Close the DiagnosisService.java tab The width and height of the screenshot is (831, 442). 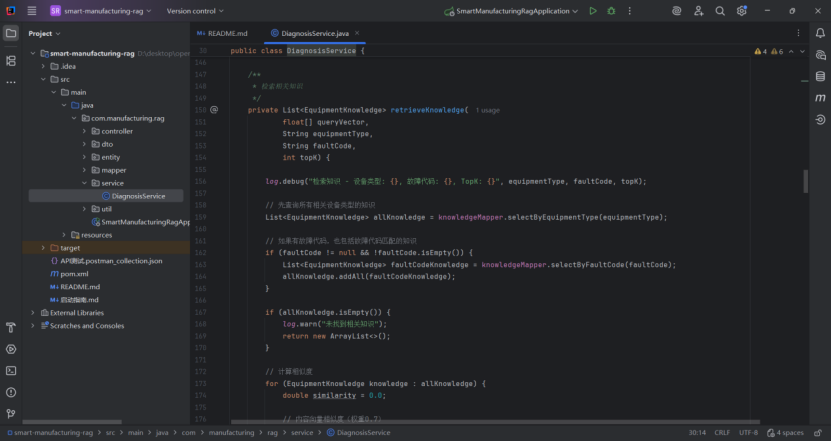pyautogui.click(x=357, y=33)
